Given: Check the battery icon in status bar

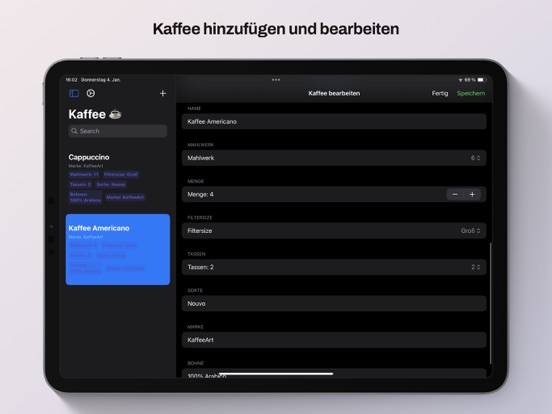Looking at the screenshot, I should (x=482, y=80).
